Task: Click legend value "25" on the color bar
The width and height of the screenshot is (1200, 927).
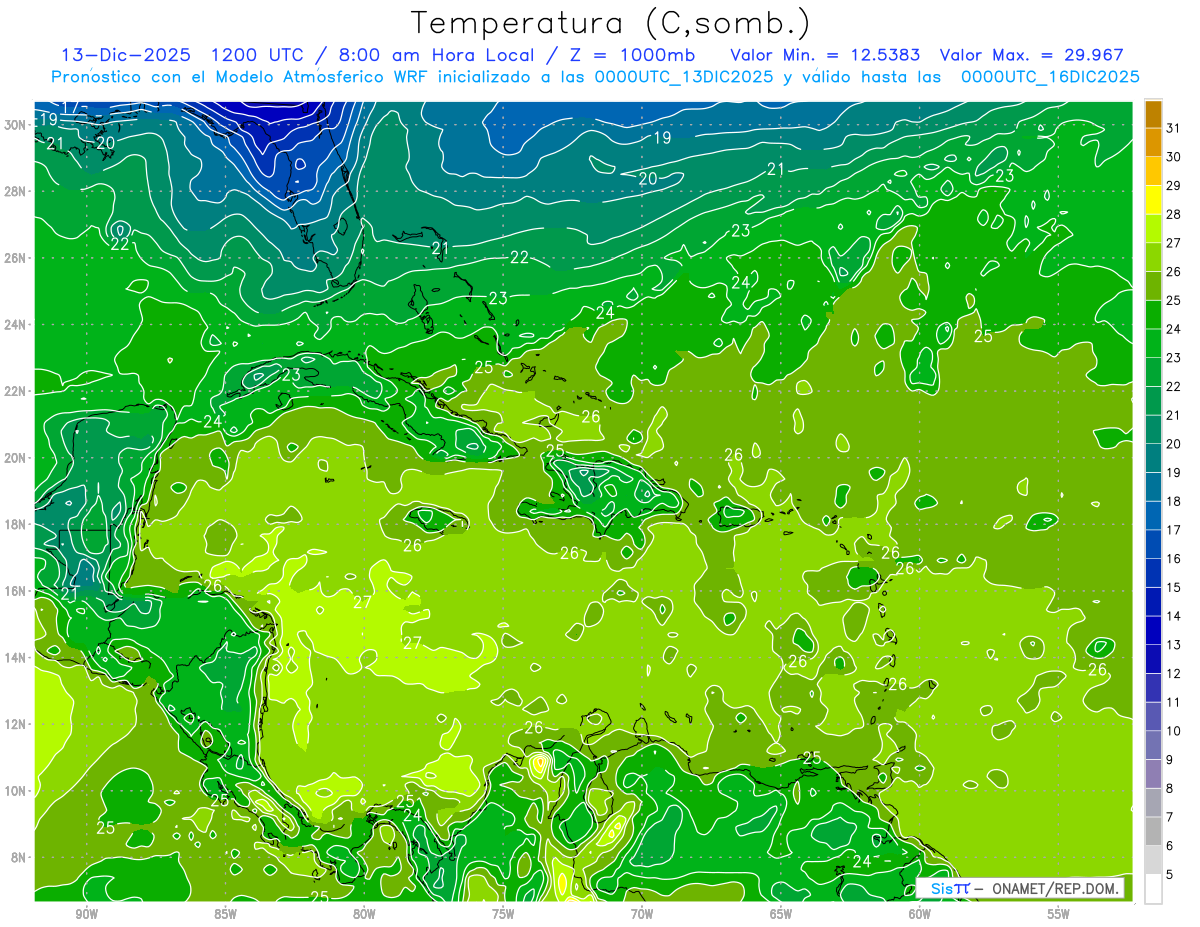Action: click(x=1174, y=300)
